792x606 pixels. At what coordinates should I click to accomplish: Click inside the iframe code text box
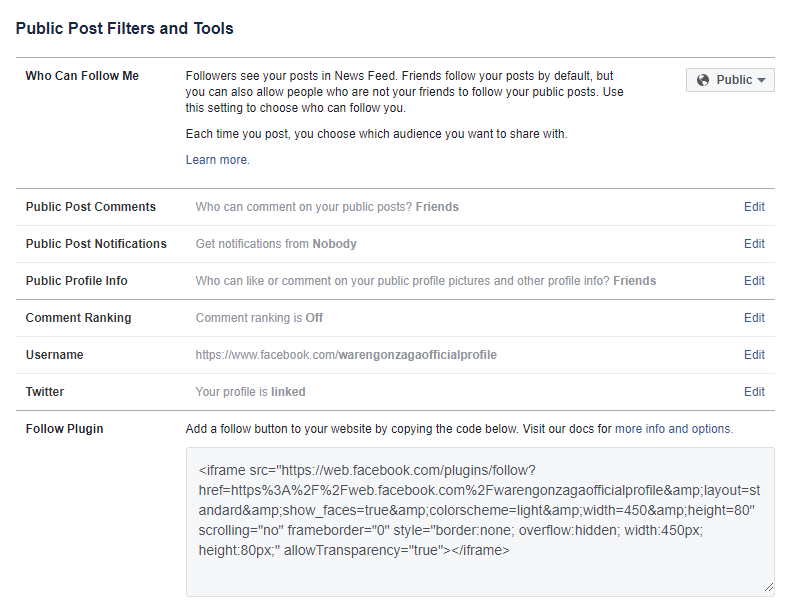tap(480, 520)
